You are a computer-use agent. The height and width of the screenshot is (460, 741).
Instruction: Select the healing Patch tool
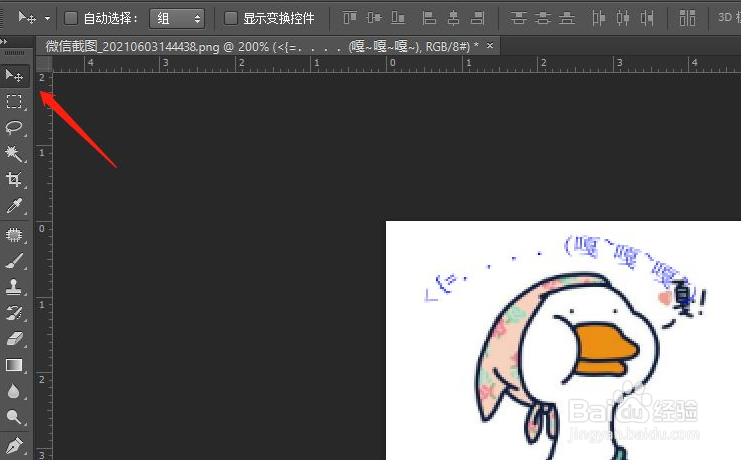coord(14,234)
